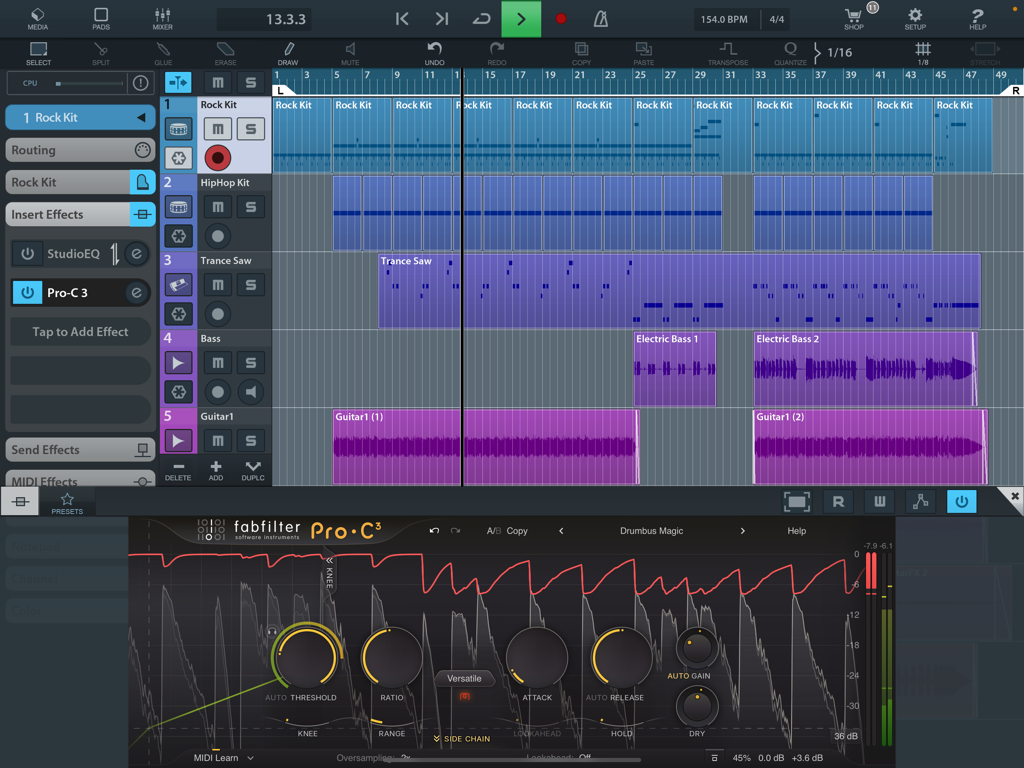Open the Media browser
This screenshot has height=768, width=1024.
[x=37, y=18]
